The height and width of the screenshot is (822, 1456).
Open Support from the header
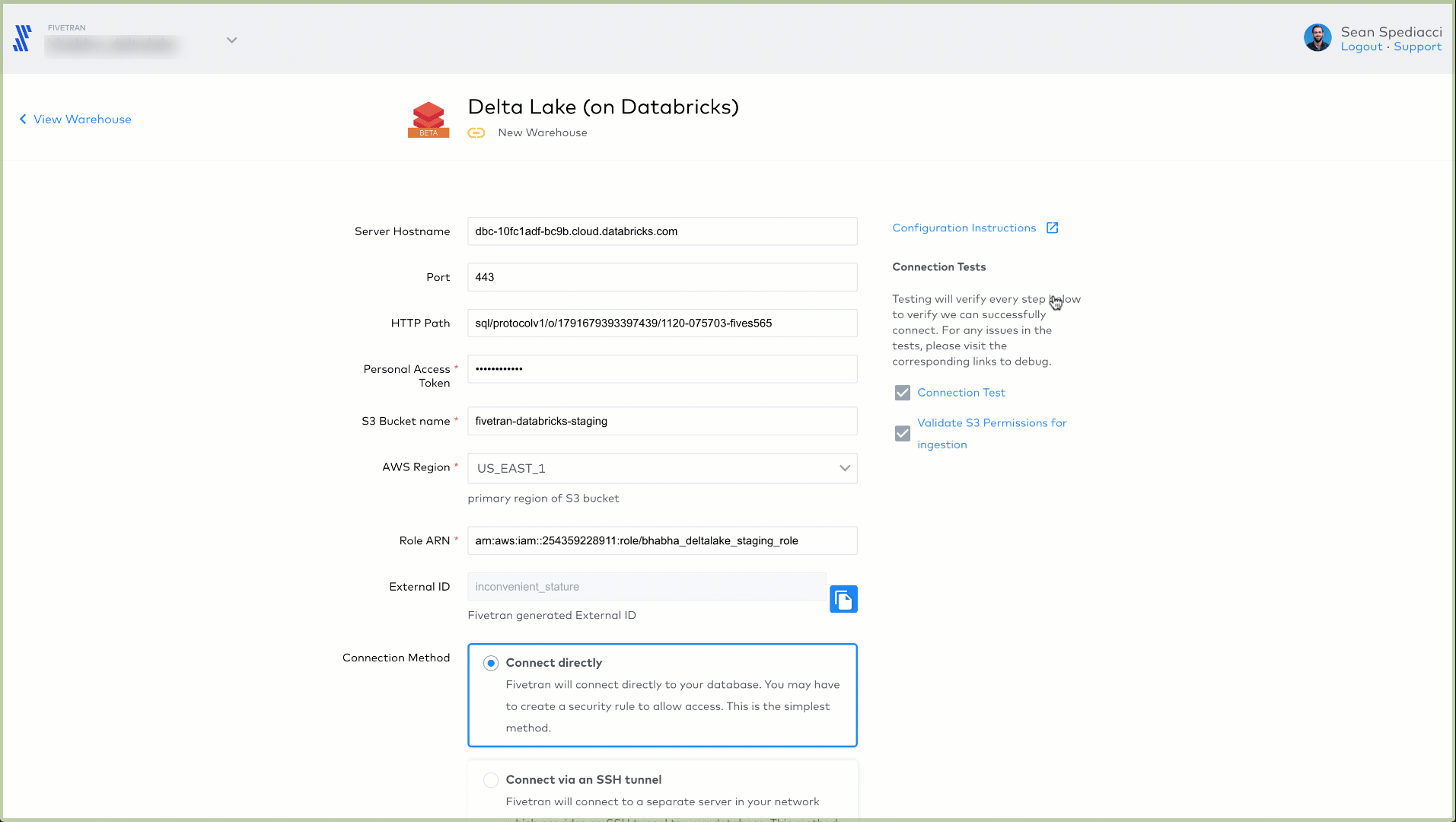1417,46
